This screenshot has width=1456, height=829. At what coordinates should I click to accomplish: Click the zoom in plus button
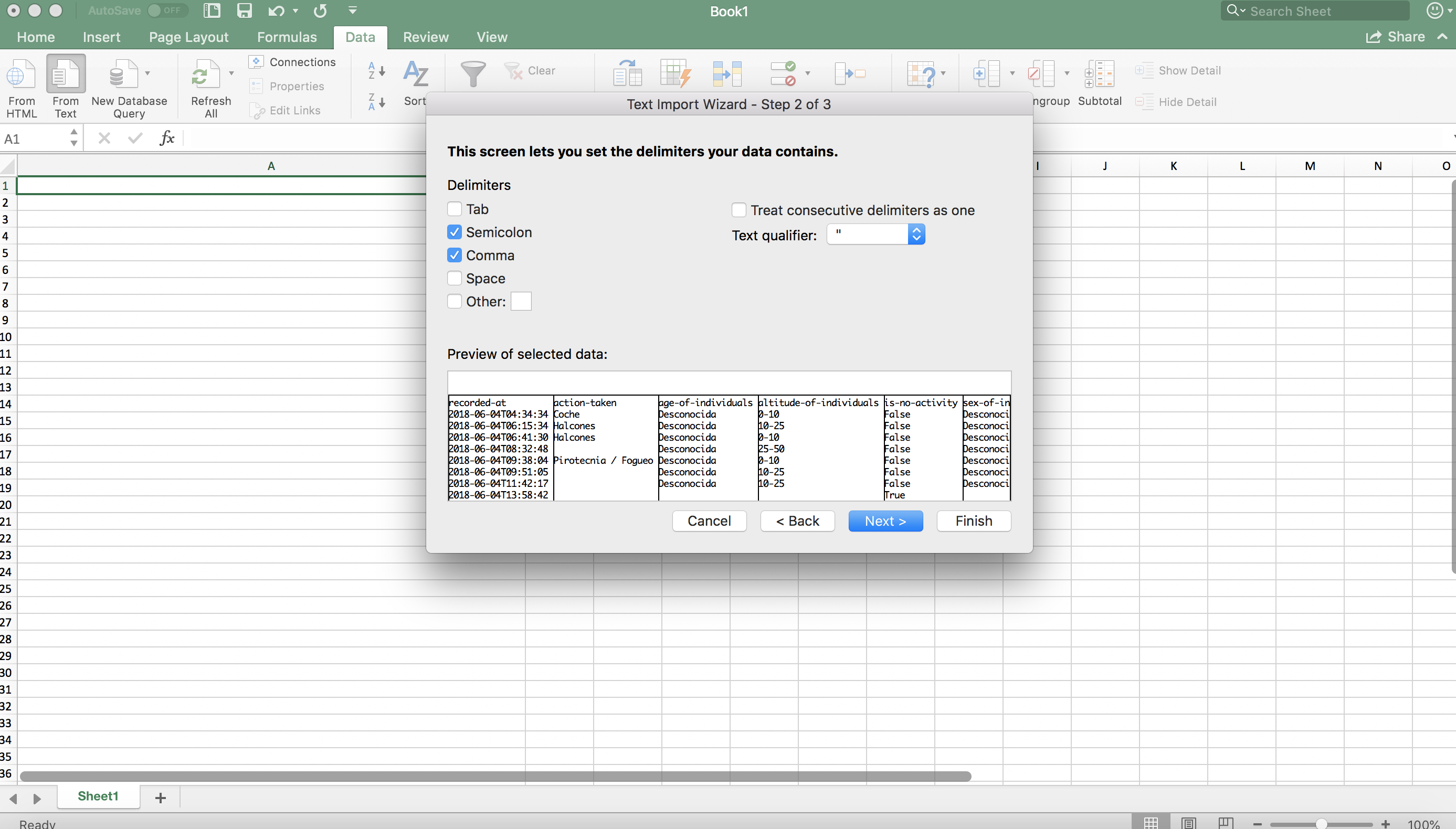click(1385, 824)
